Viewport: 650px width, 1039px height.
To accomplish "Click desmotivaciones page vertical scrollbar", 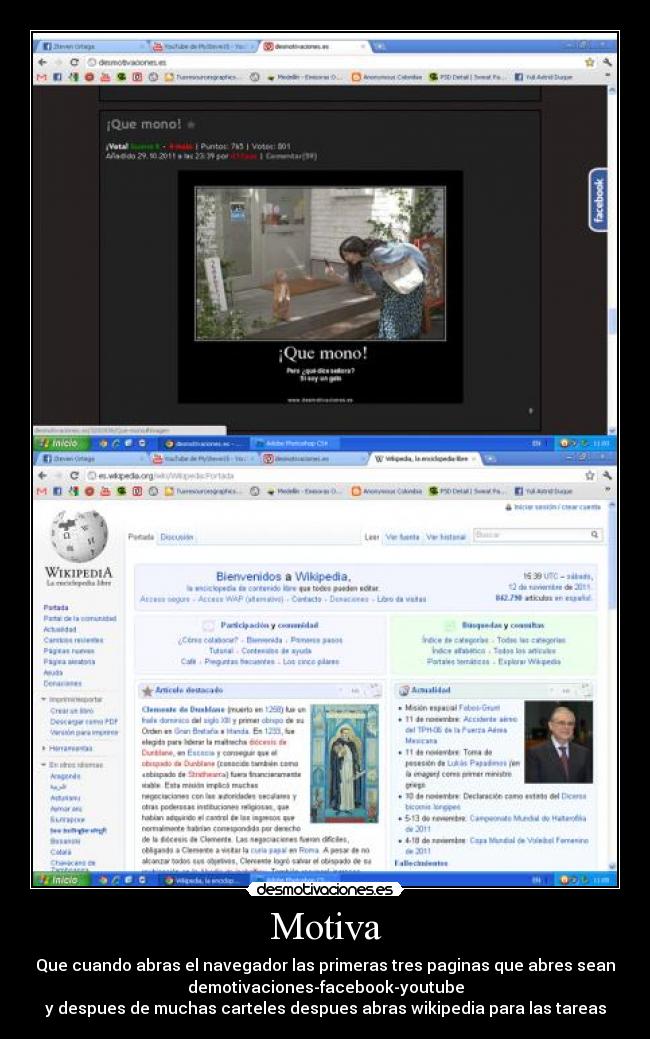I will [x=612, y=259].
